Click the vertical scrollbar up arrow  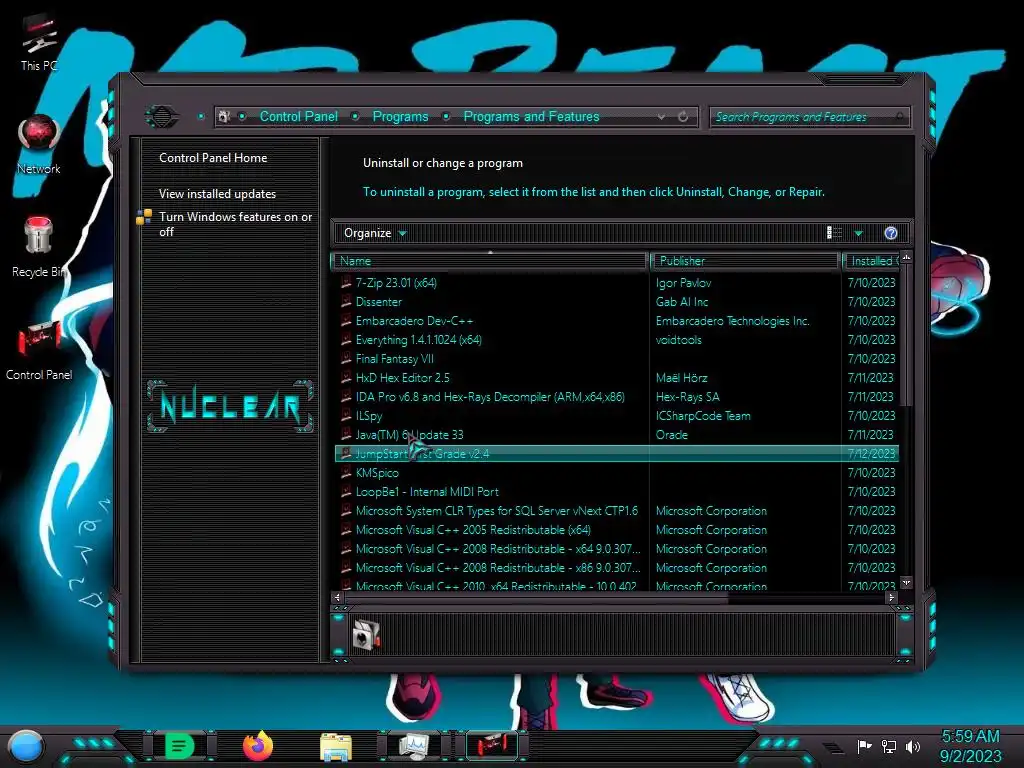(906, 258)
